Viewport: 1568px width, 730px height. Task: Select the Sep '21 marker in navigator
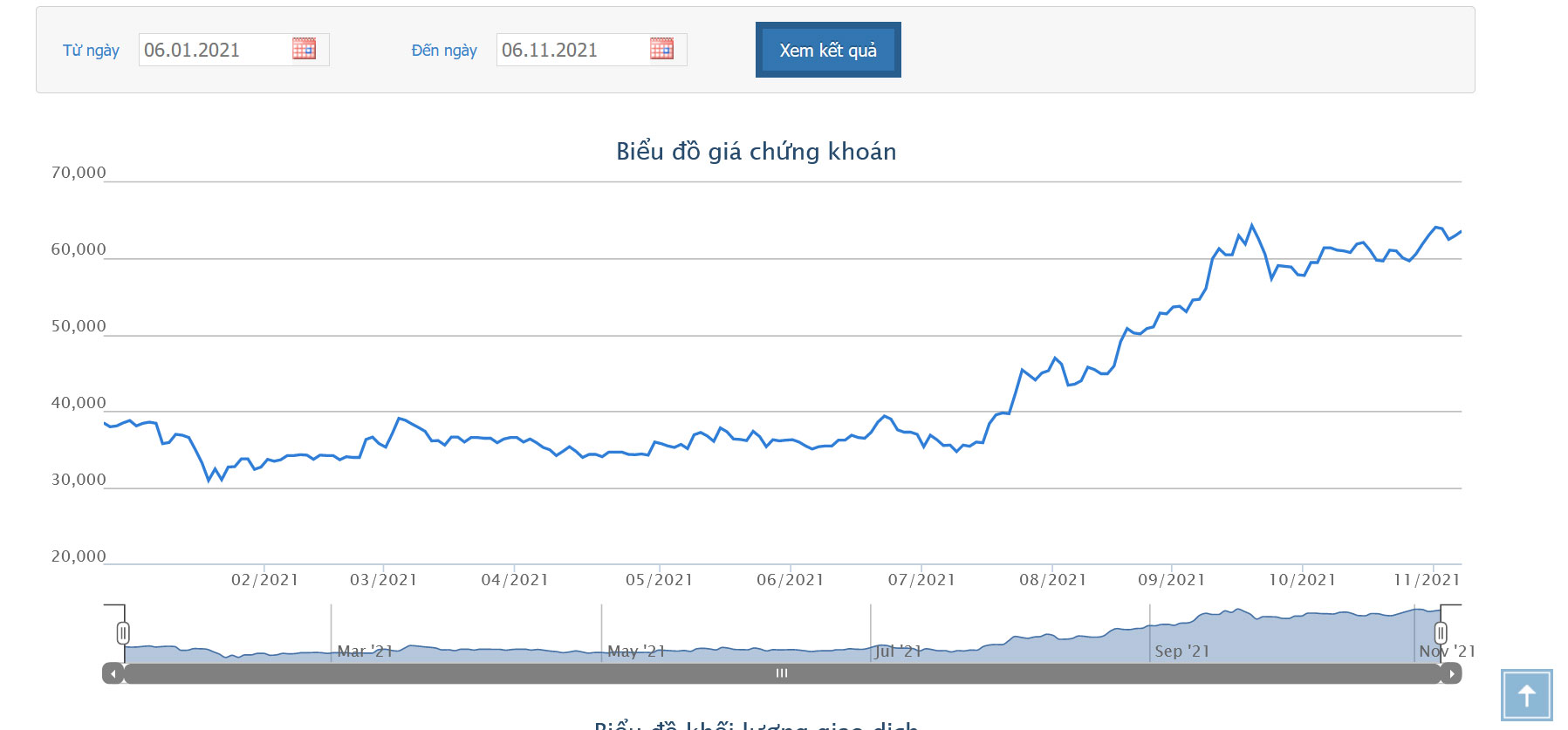[x=1181, y=652]
